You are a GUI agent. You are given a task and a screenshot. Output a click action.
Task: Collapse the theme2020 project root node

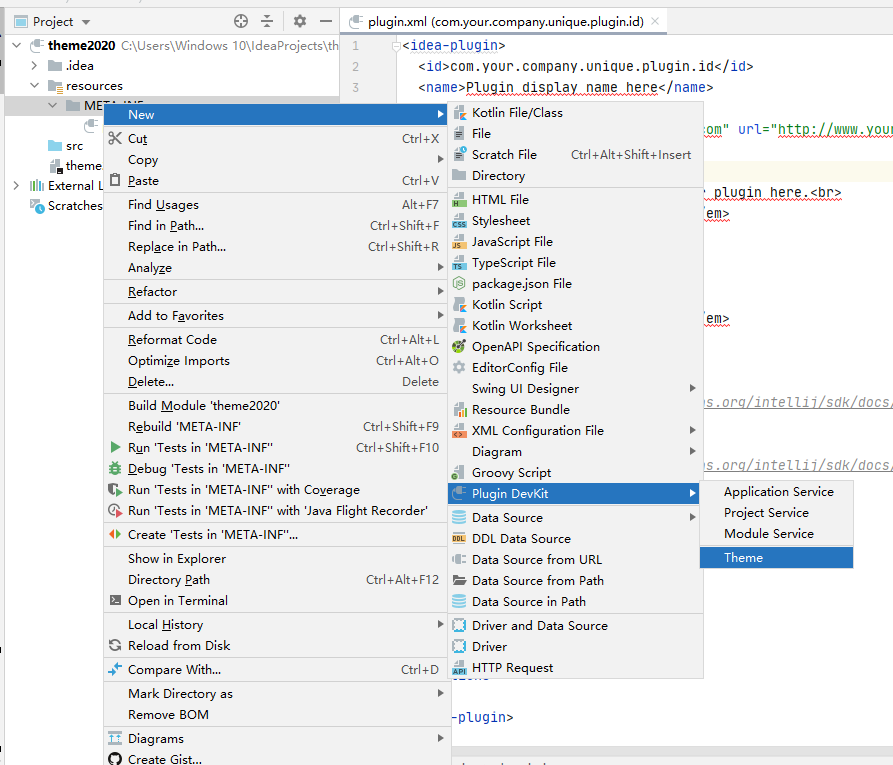[17, 45]
